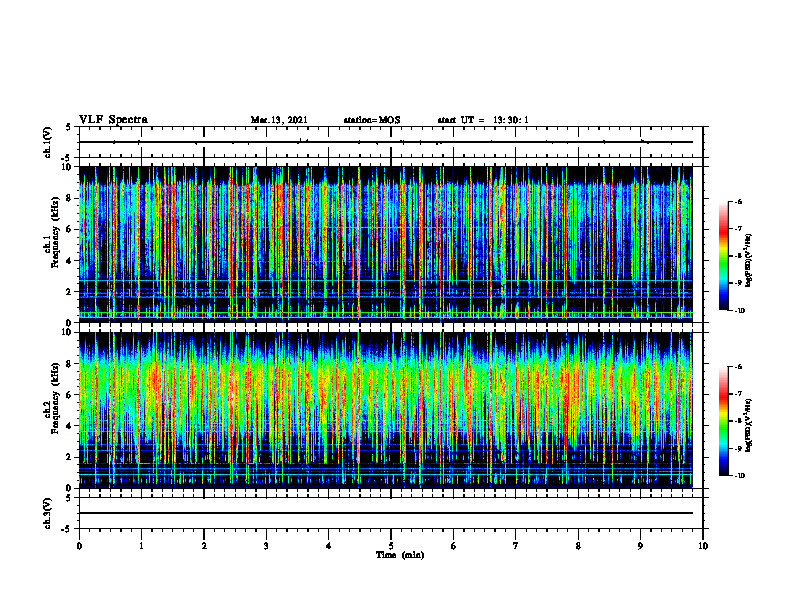The height and width of the screenshot is (612, 792).
Task: Click time axis tick label "2"
Action: coord(204,546)
